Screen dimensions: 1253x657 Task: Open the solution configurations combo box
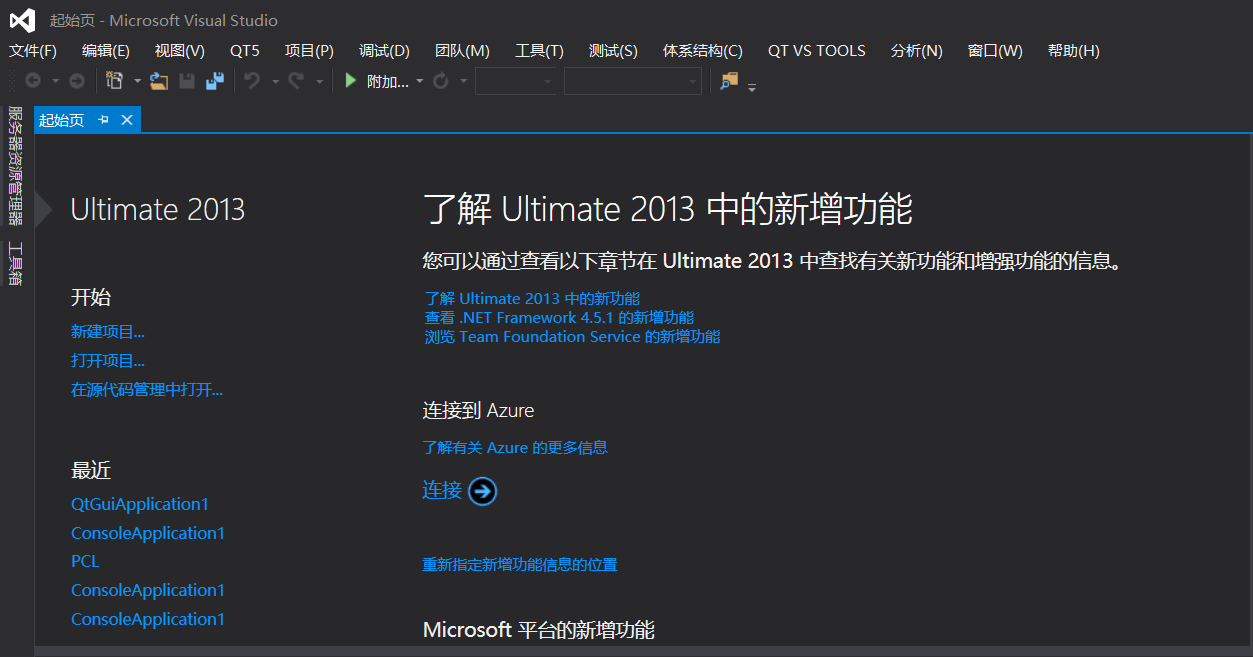[x=515, y=81]
